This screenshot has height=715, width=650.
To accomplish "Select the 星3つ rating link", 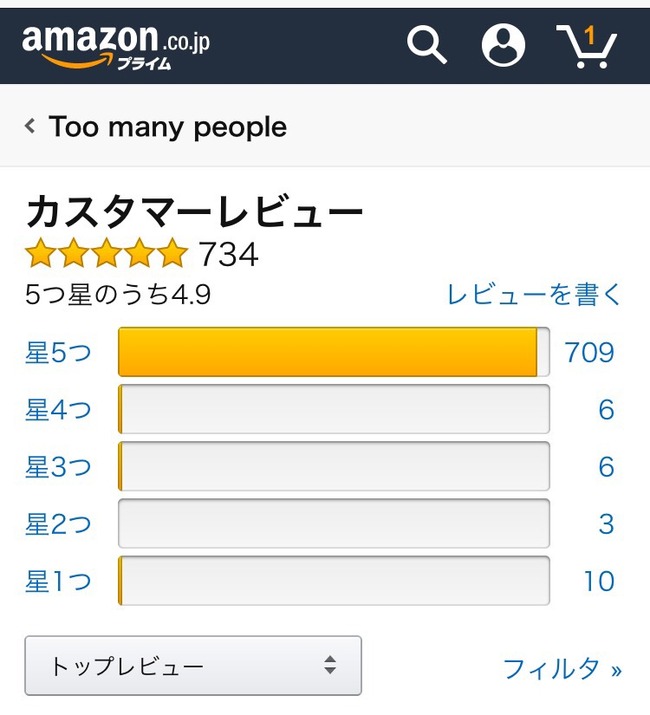I will pos(58,466).
